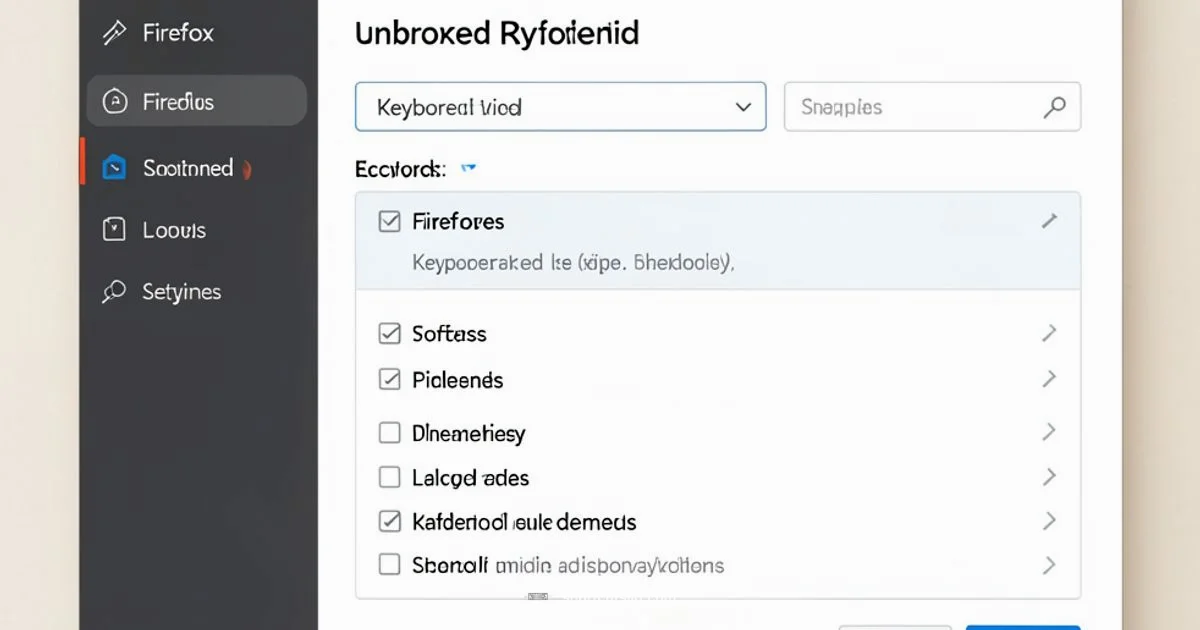Click the Firefox pencil icon atop the sidebar

point(113,32)
